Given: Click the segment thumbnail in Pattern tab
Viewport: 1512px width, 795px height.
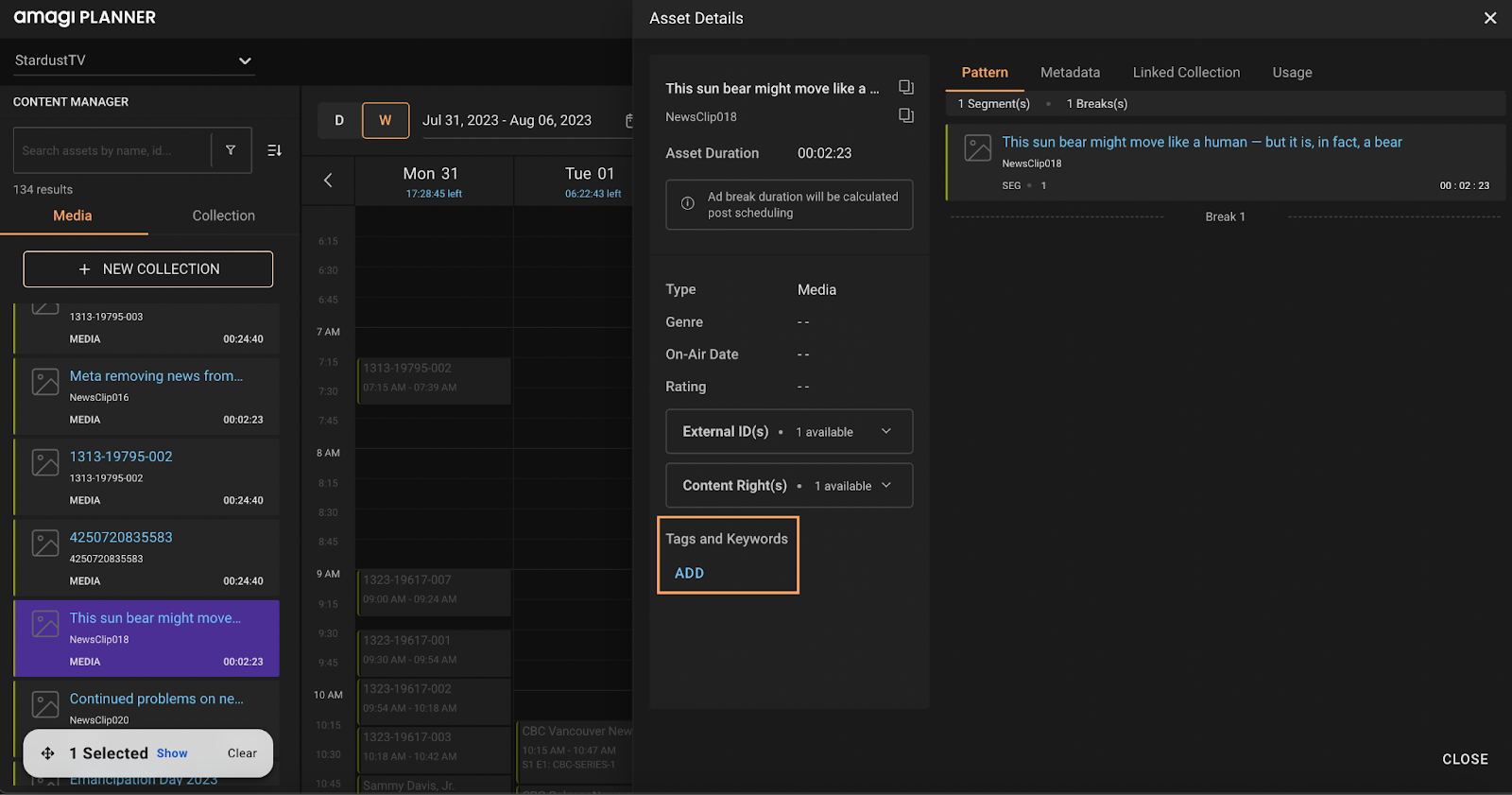Looking at the screenshot, I should [978, 147].
